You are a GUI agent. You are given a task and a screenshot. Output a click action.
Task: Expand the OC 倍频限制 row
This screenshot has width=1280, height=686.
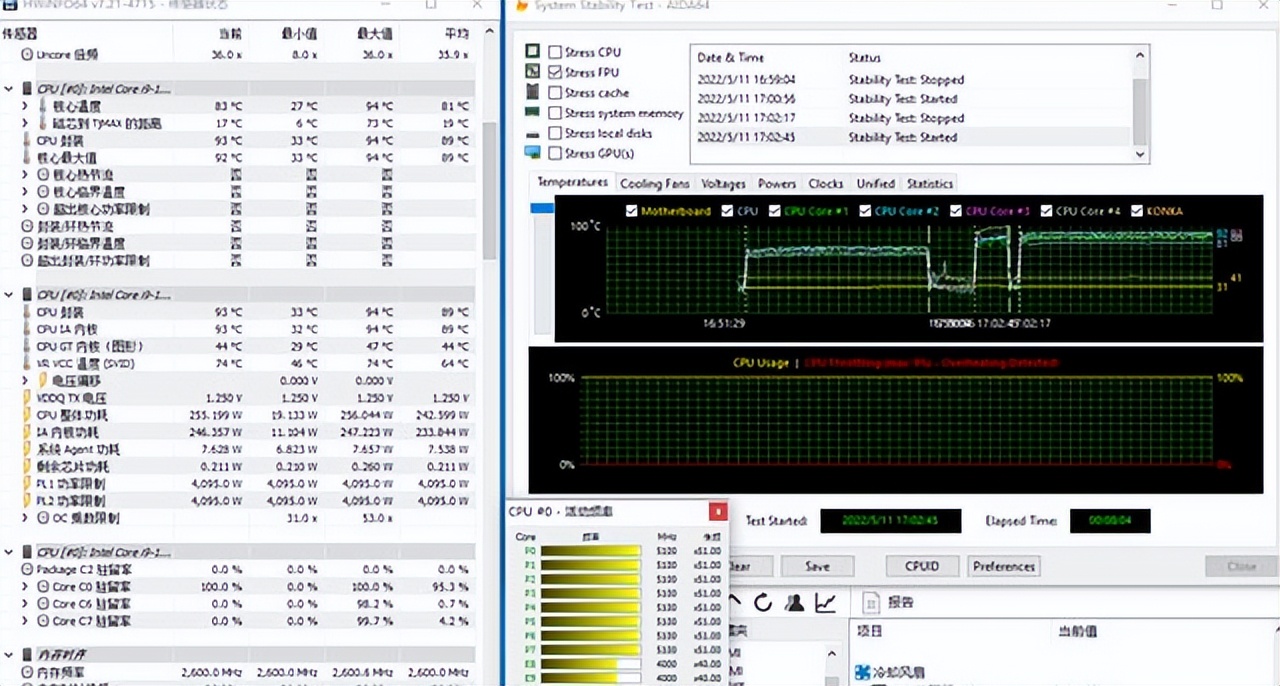[26, 518]
